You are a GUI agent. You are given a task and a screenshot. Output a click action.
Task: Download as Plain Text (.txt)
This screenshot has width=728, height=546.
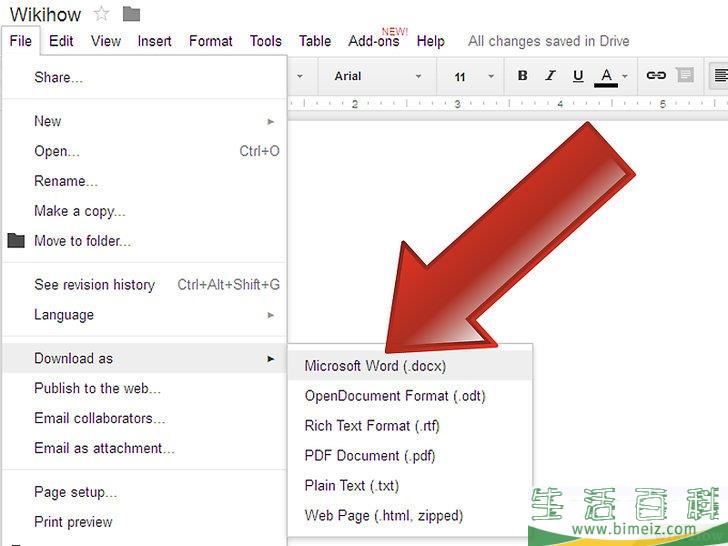pyautogui.click(x=410, y=486)
